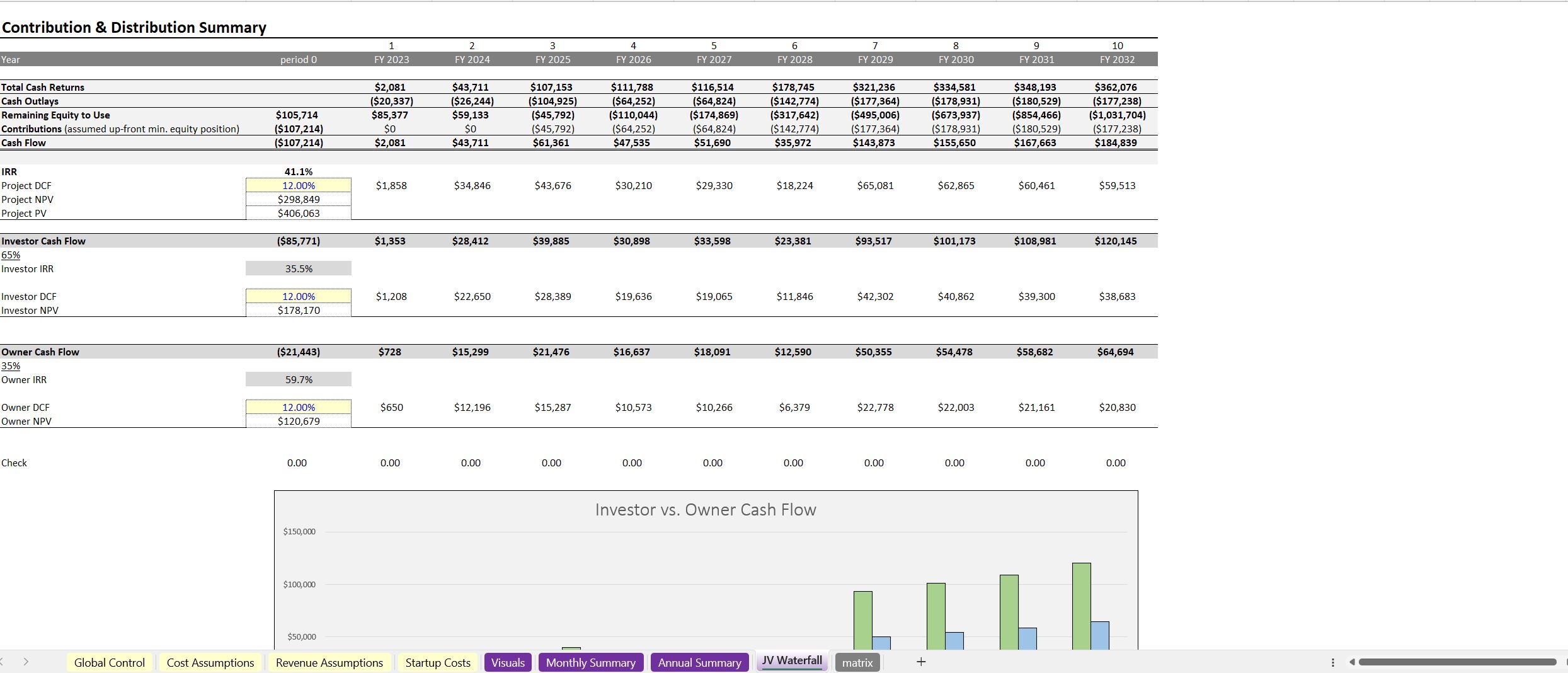
Task: Click the investor 65% share cell
Action: [x=11, y=255]
